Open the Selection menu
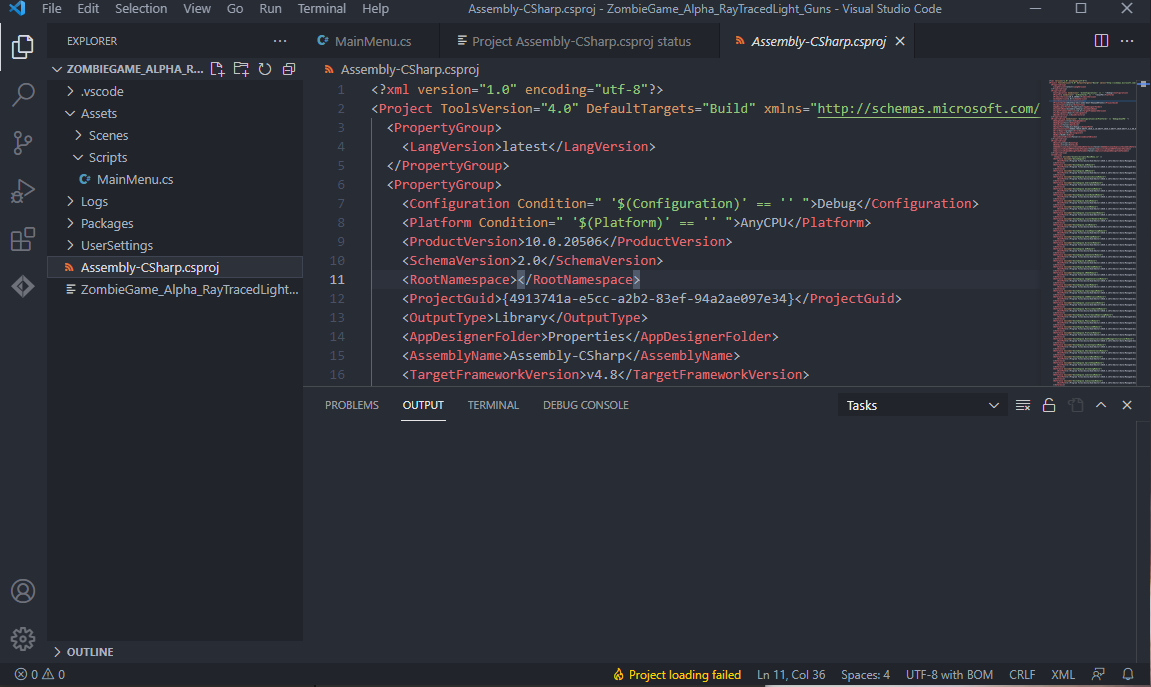Viewport: 1151px width, 687px height. (x=141, y=9)
